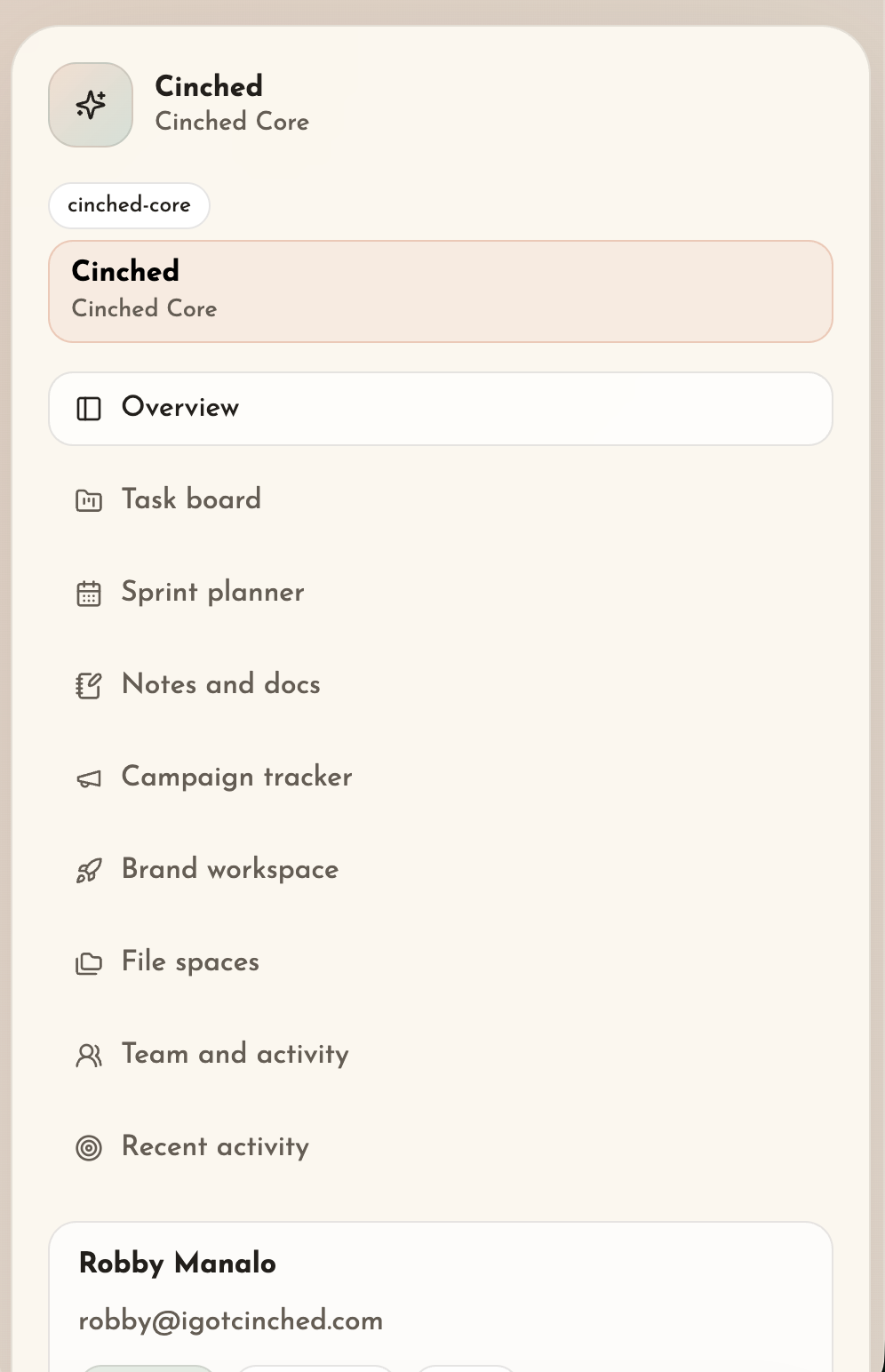Viewport: 885px width, 1372px height.
Task: Click the Team and activity people icon
Action: pyautogui.click(x=89, y=1056)
